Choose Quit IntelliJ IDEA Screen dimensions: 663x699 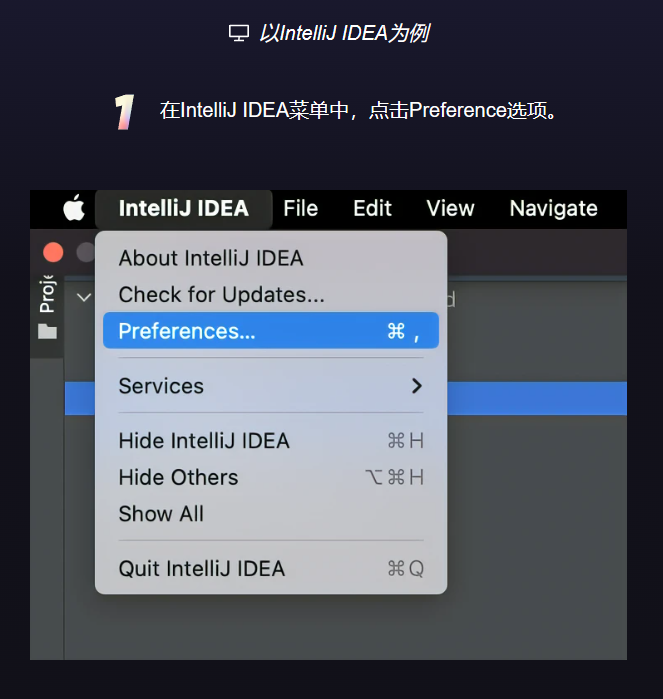[x=271, y=569]
